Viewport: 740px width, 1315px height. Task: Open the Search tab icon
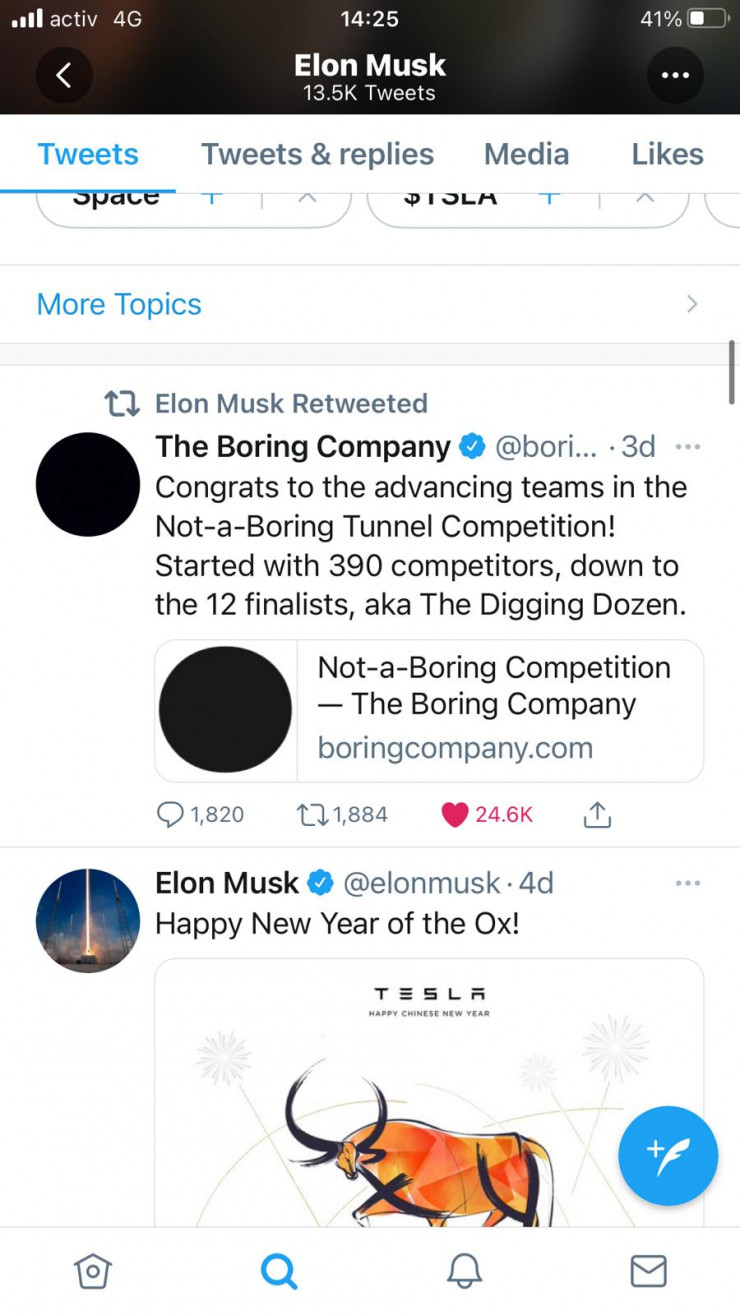(x=278, y=1271)
